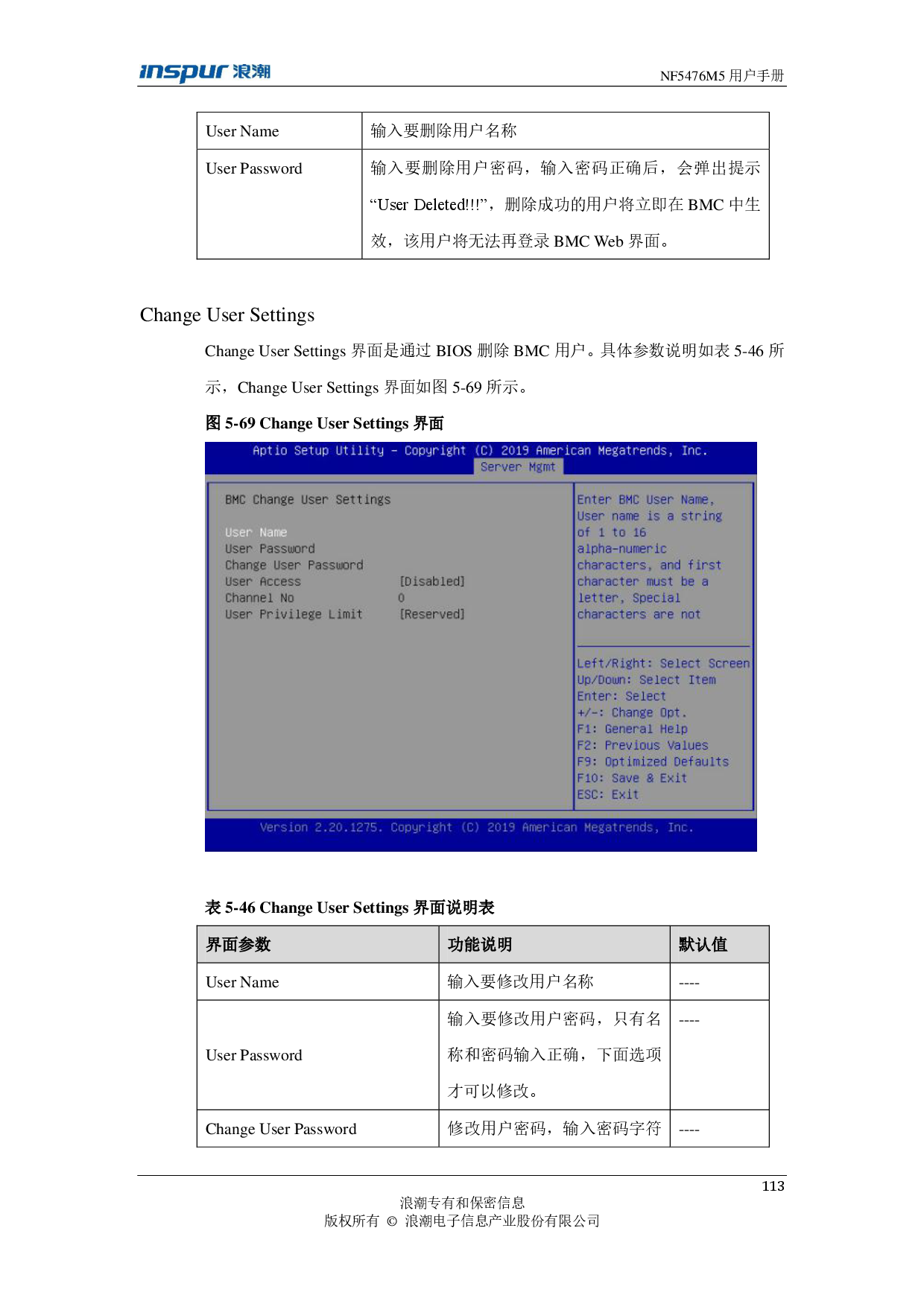Screen dimensions: 924x1307
Task: Open User Privilege Limit [Reserved] dropdown
Action: coord(431,615)
